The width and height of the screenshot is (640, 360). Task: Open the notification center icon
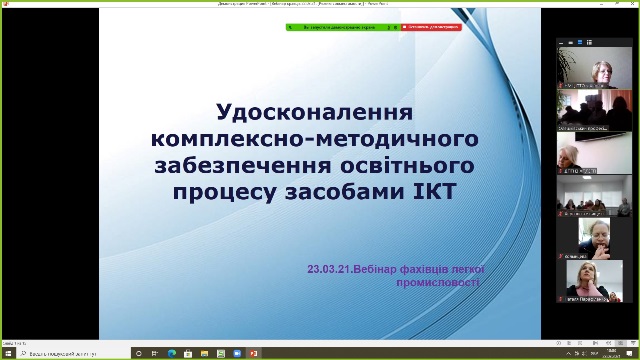pyautogui.click(x=630, y=353)
